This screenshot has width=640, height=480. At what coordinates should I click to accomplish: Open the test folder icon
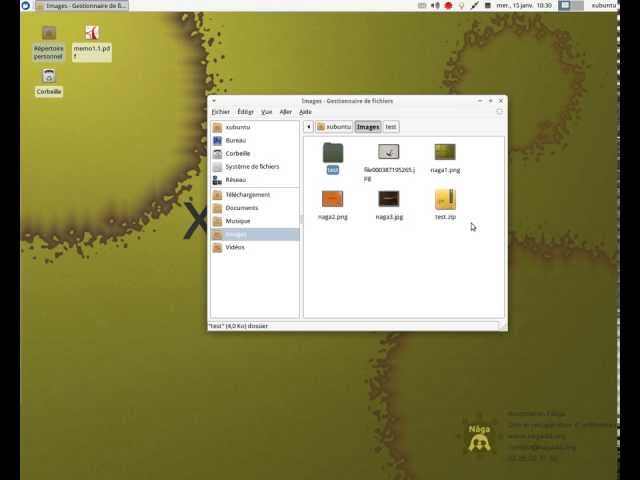(x=333, y=153)
